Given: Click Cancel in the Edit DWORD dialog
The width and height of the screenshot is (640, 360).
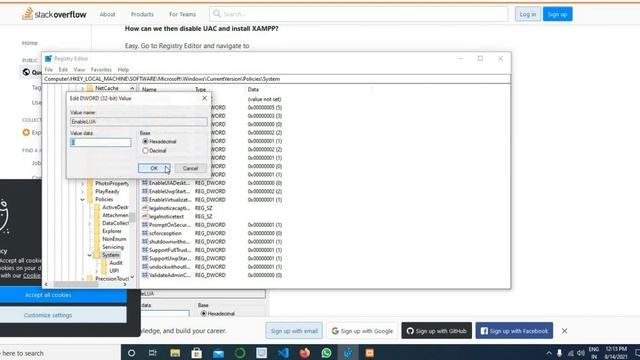Looking at the screenshot, I should (x=190, y=168).
